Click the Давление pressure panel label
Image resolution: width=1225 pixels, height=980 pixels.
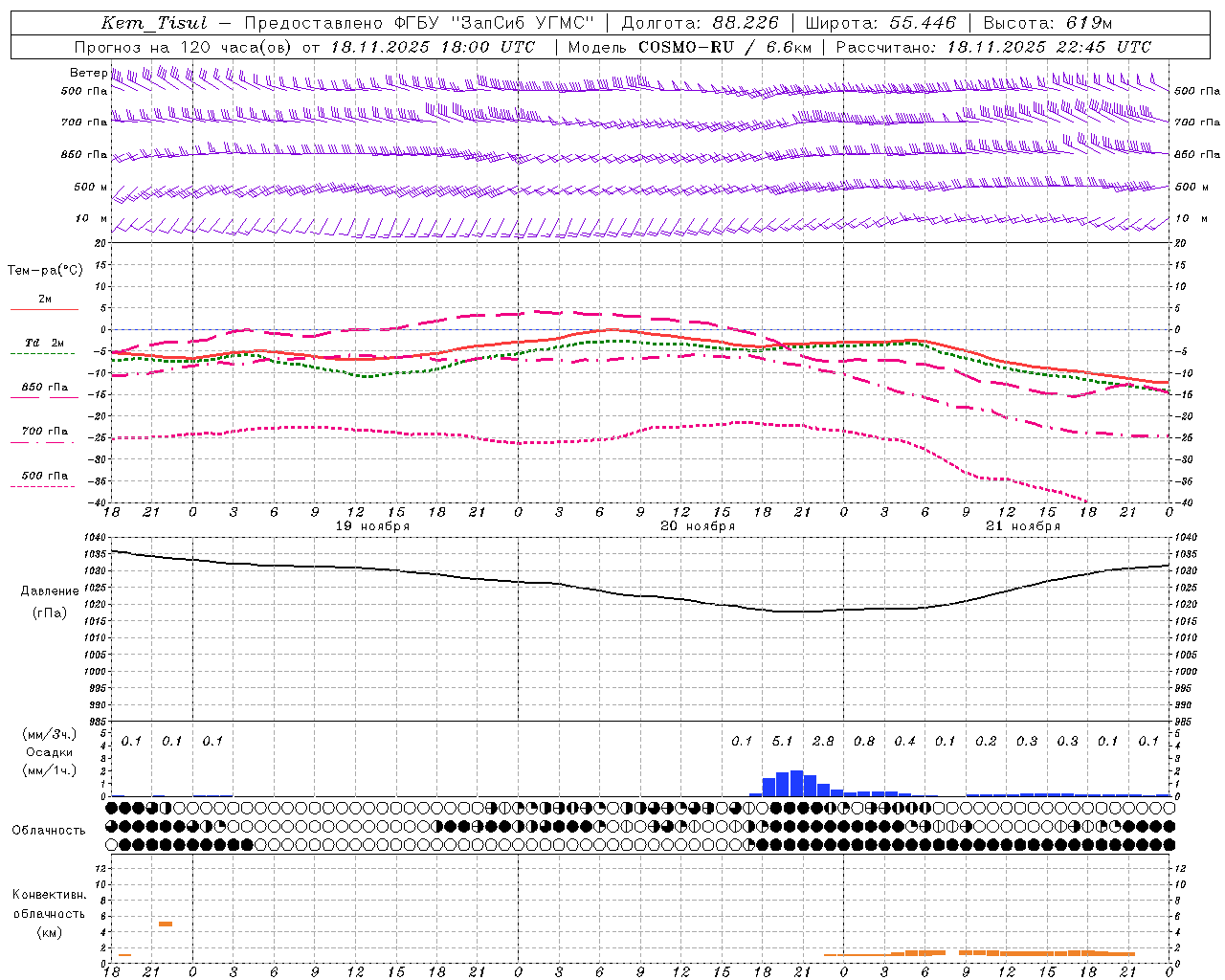[50, 591]
